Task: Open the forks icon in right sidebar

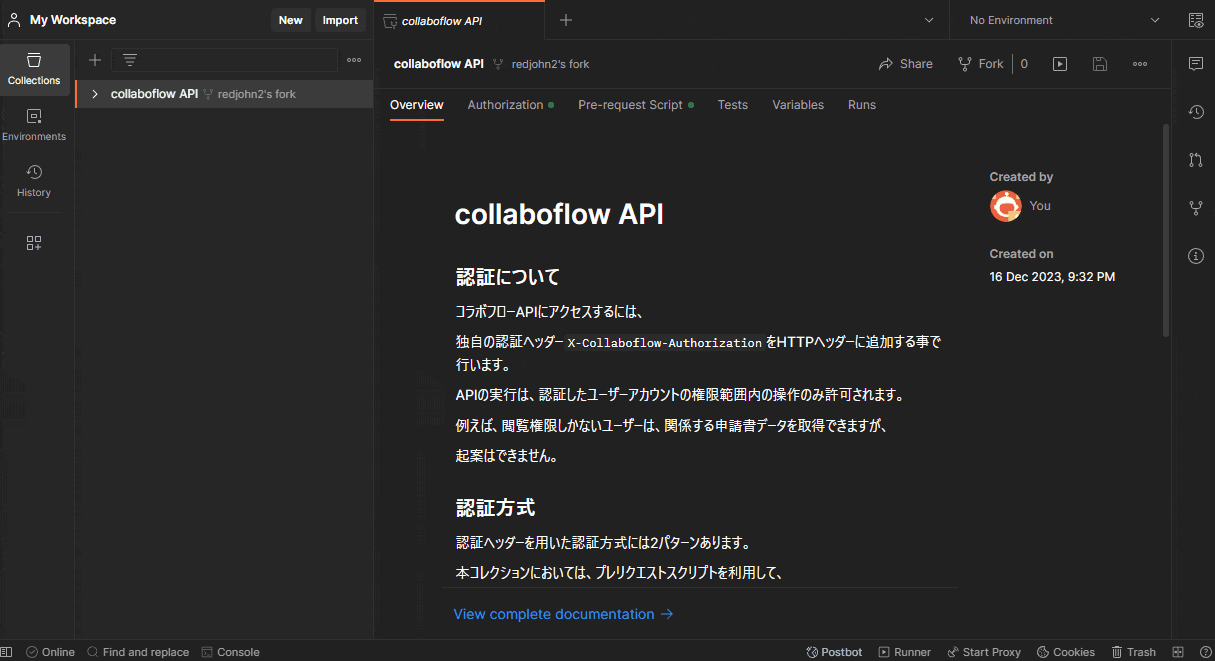Action: (x=1196, y=208)
